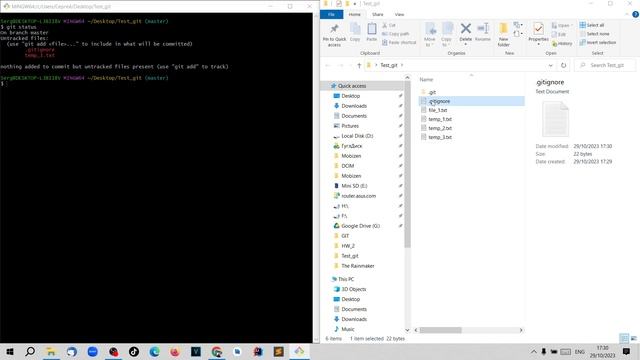Switch to the View tab

399,14
